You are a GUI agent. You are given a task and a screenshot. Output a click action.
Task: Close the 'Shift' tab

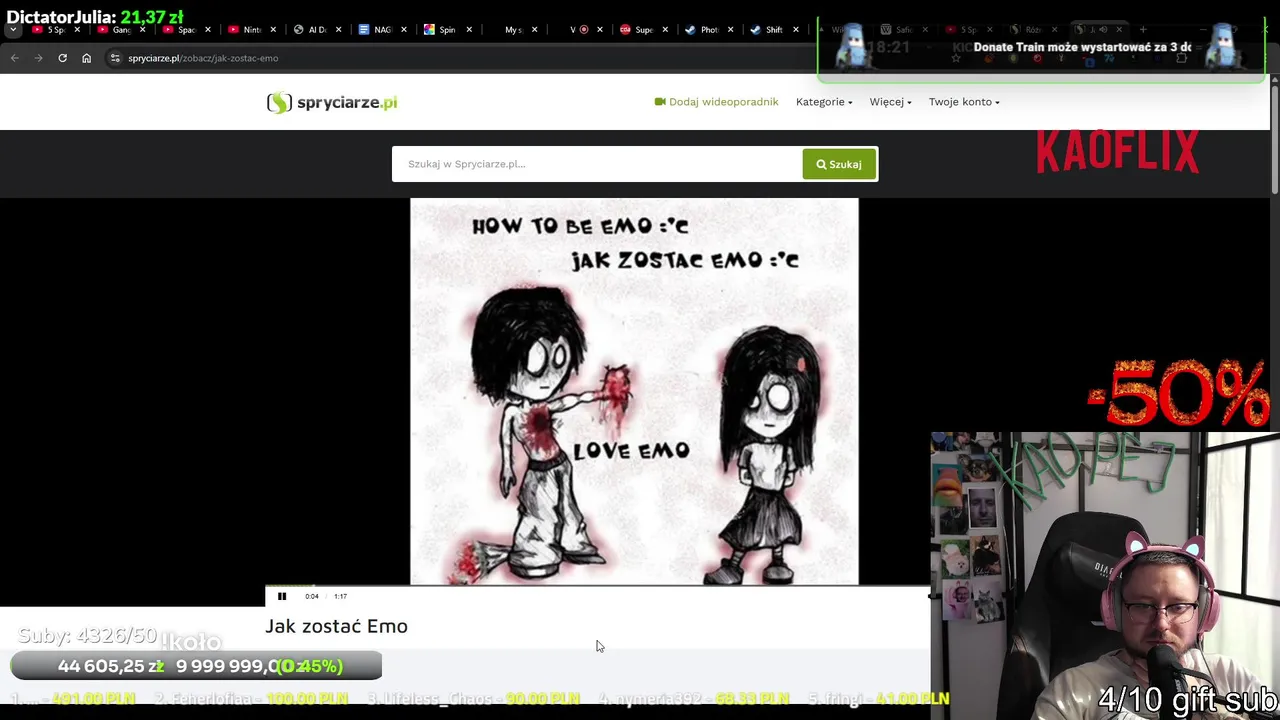[796, 30]
